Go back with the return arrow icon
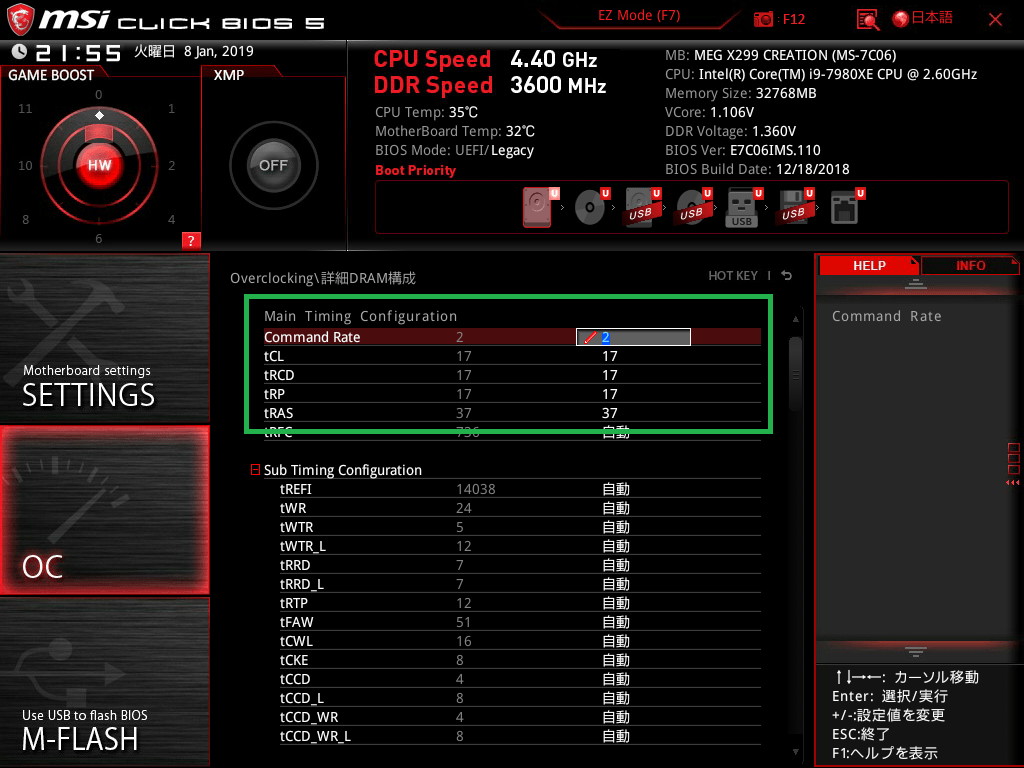This screenshot has width=1024, height=768. 787,276
